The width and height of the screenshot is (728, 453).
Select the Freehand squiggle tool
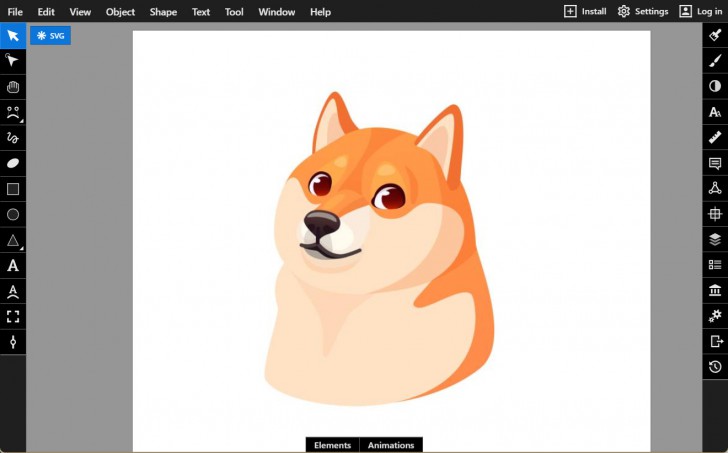pos(13,138)
